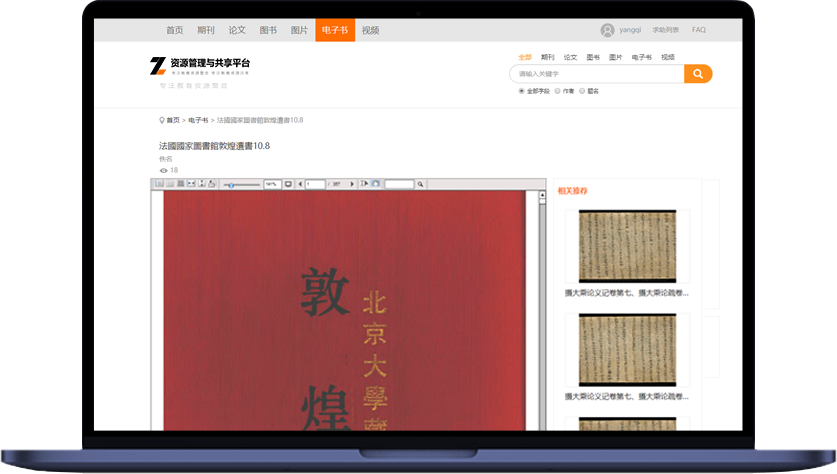Open the second recommended manuscript thumbnail
This screenshot has width=837, height=474.
point(627,350)
